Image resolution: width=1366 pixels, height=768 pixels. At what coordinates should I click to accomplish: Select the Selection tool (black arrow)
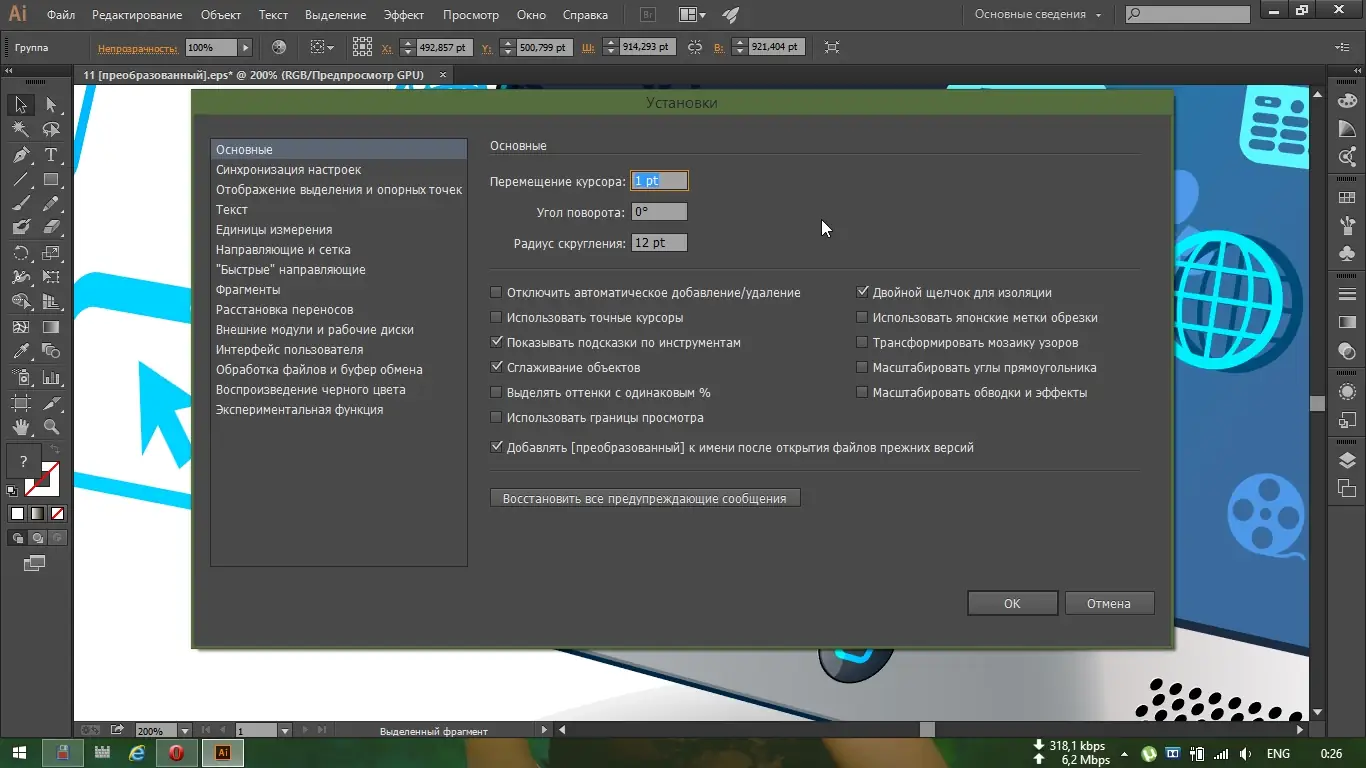point(21,105)
